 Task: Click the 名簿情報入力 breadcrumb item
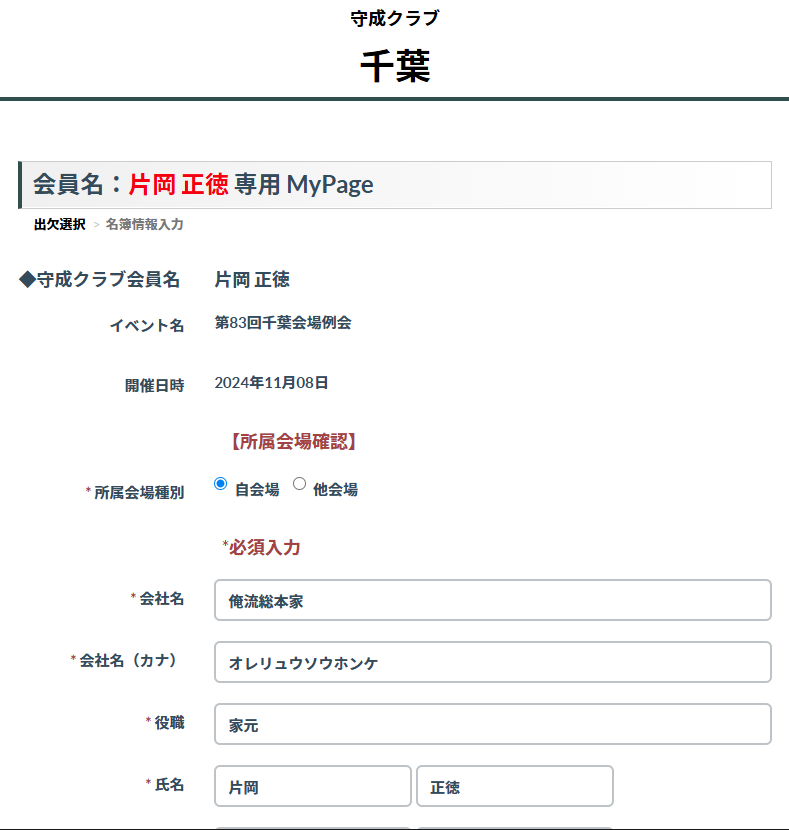click(144, 224)
